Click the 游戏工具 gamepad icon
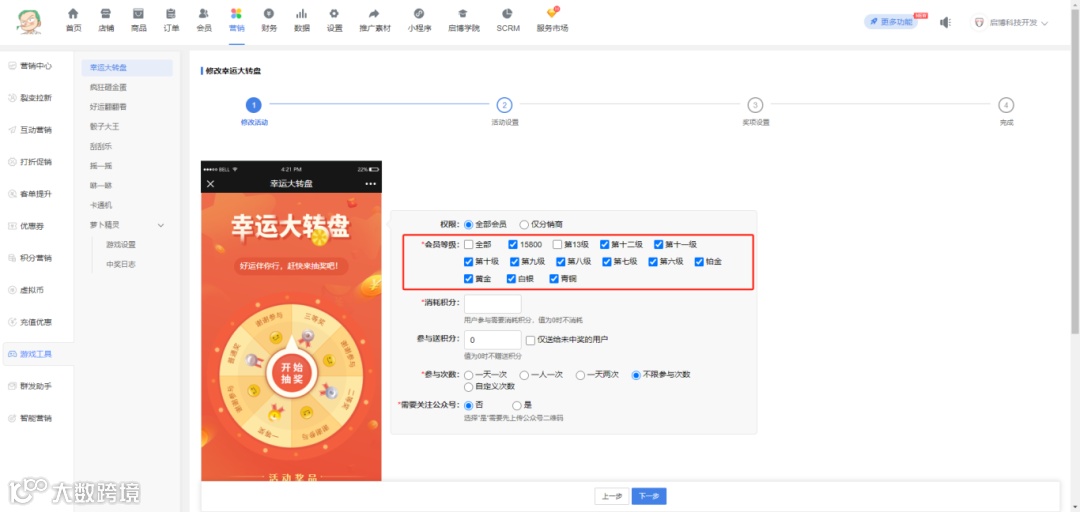The image size is (1080, 512). 12,354
